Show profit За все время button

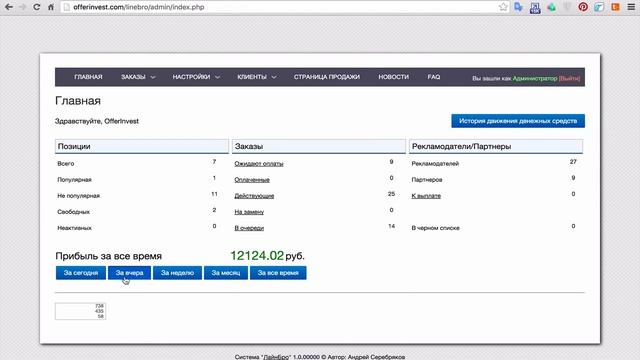(278, 273)
